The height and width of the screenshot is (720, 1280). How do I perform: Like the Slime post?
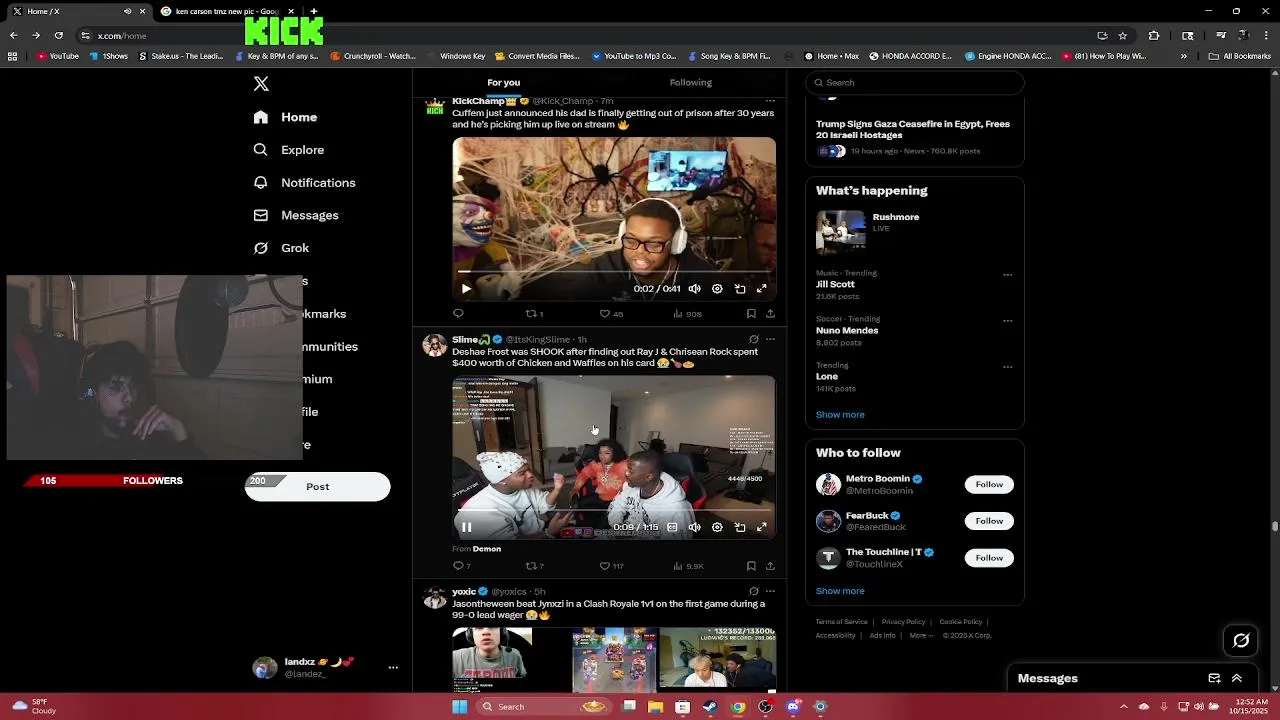click(611, 566)
